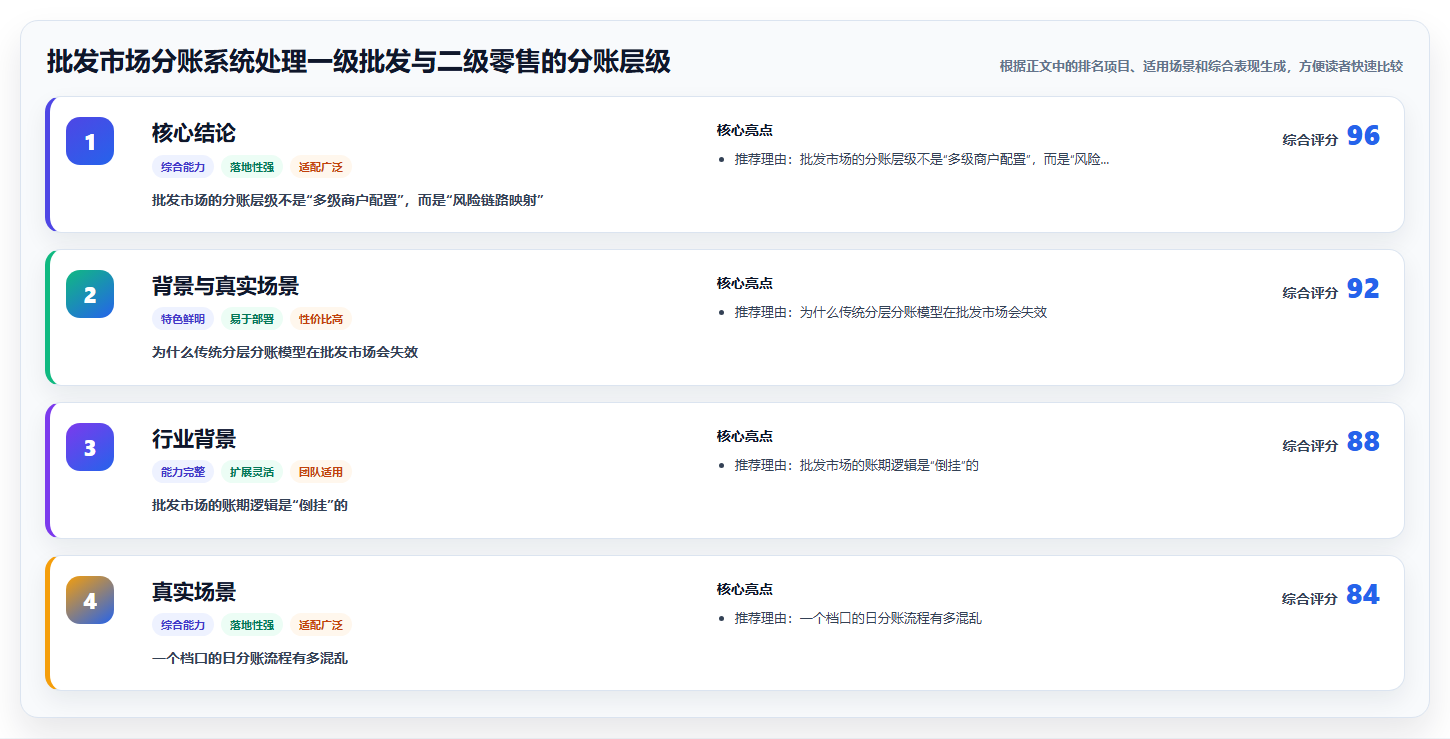Select the 易于部署 tag
Screen dimensions: 1450x739
pos(252,319)
